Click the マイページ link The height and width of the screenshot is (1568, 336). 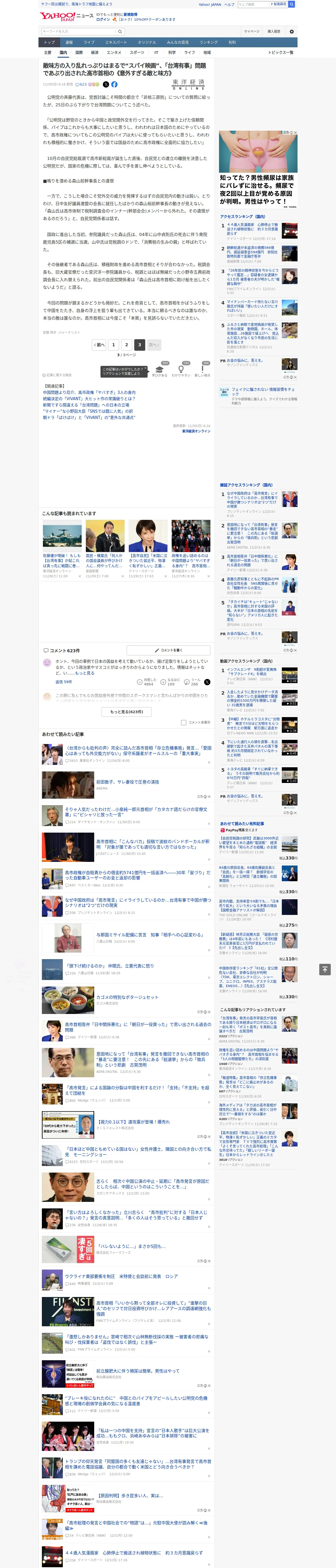click(252, 32)
